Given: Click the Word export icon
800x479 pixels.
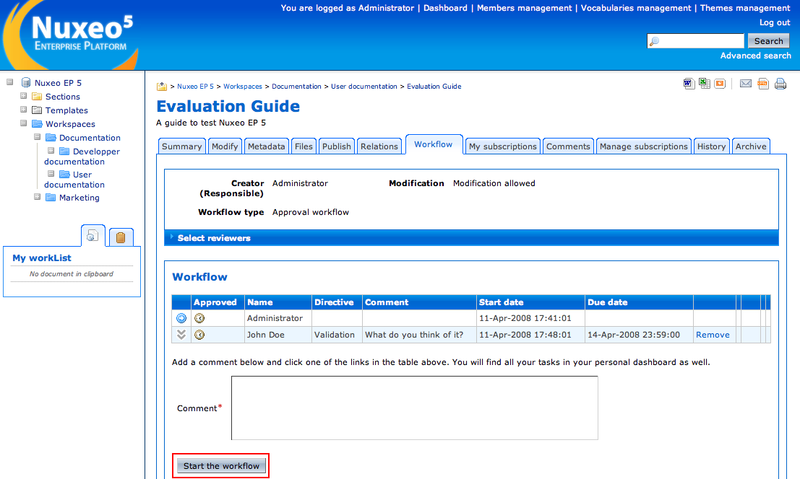Looking at the screenshot, I should tap(689, 84).
